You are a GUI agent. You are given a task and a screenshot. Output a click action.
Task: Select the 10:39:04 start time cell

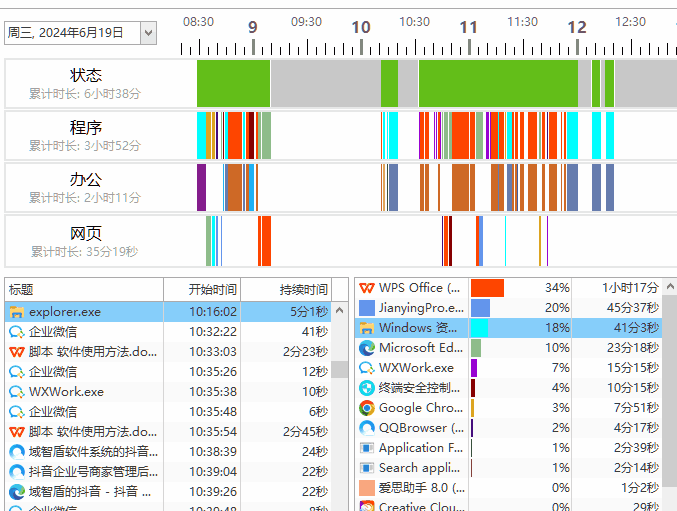[202, 472]
